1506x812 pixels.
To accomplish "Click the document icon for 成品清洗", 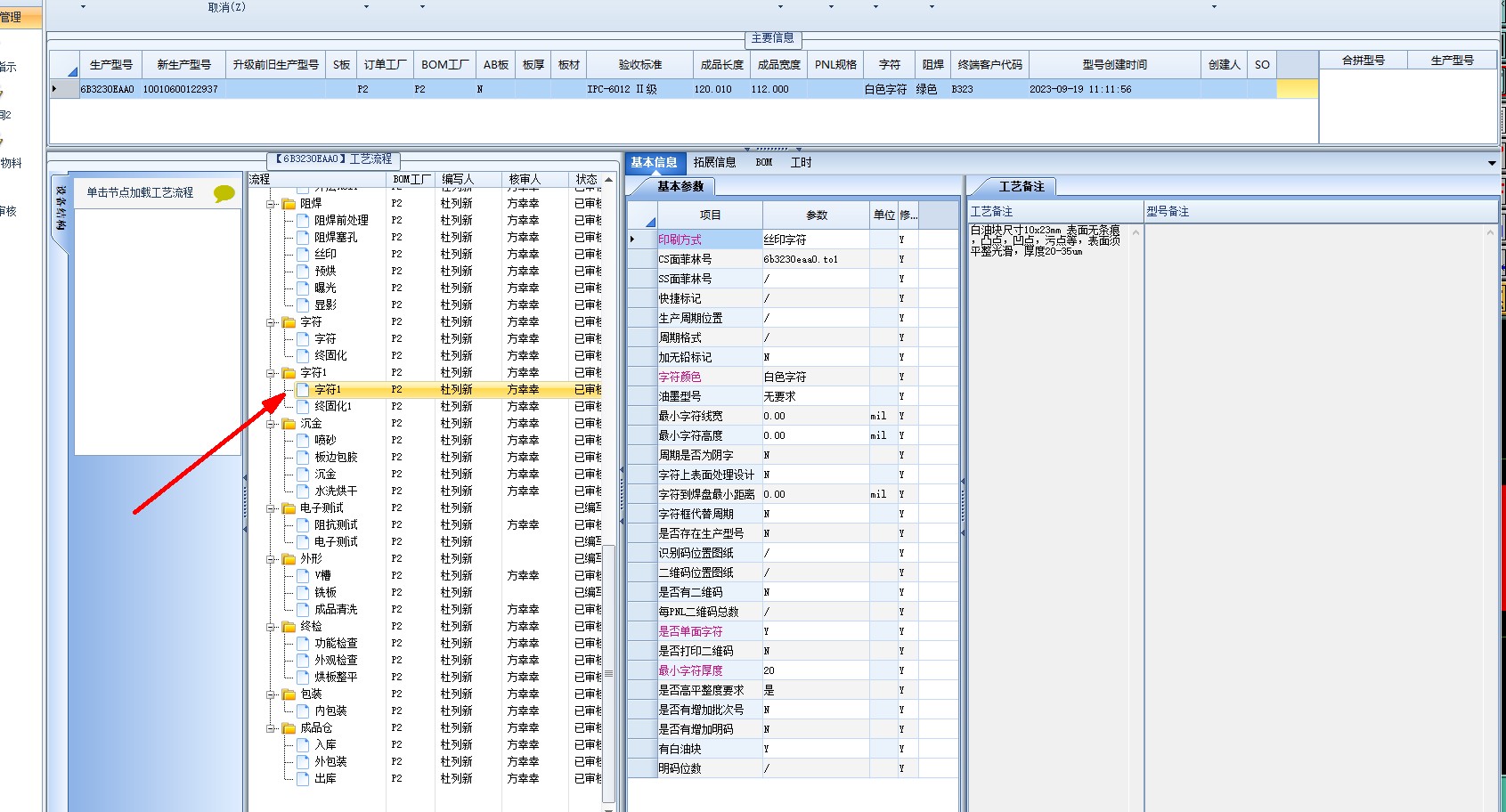I will click(x=303, y=609).
